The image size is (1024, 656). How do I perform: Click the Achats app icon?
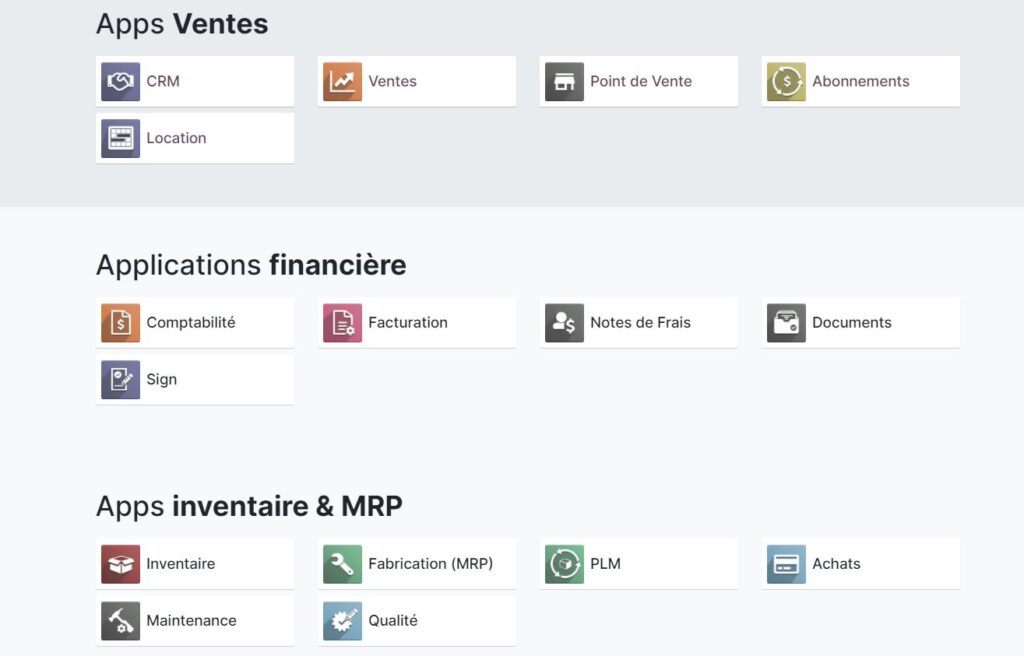785,563
